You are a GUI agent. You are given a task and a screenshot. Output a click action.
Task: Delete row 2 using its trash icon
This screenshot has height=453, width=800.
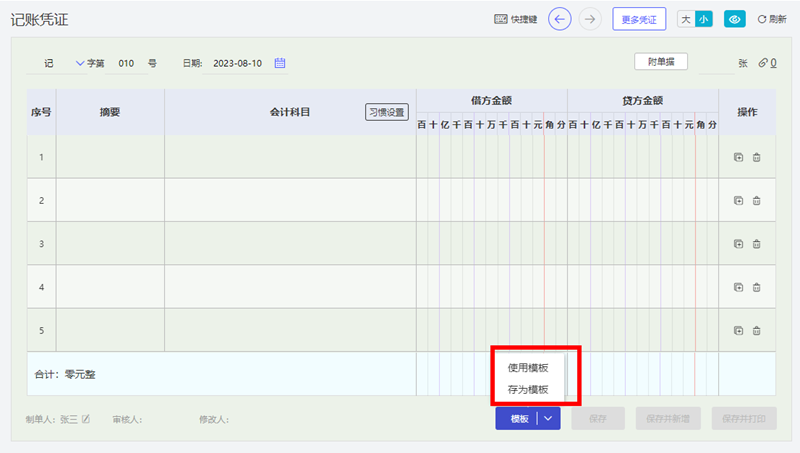tap(757, 200)
